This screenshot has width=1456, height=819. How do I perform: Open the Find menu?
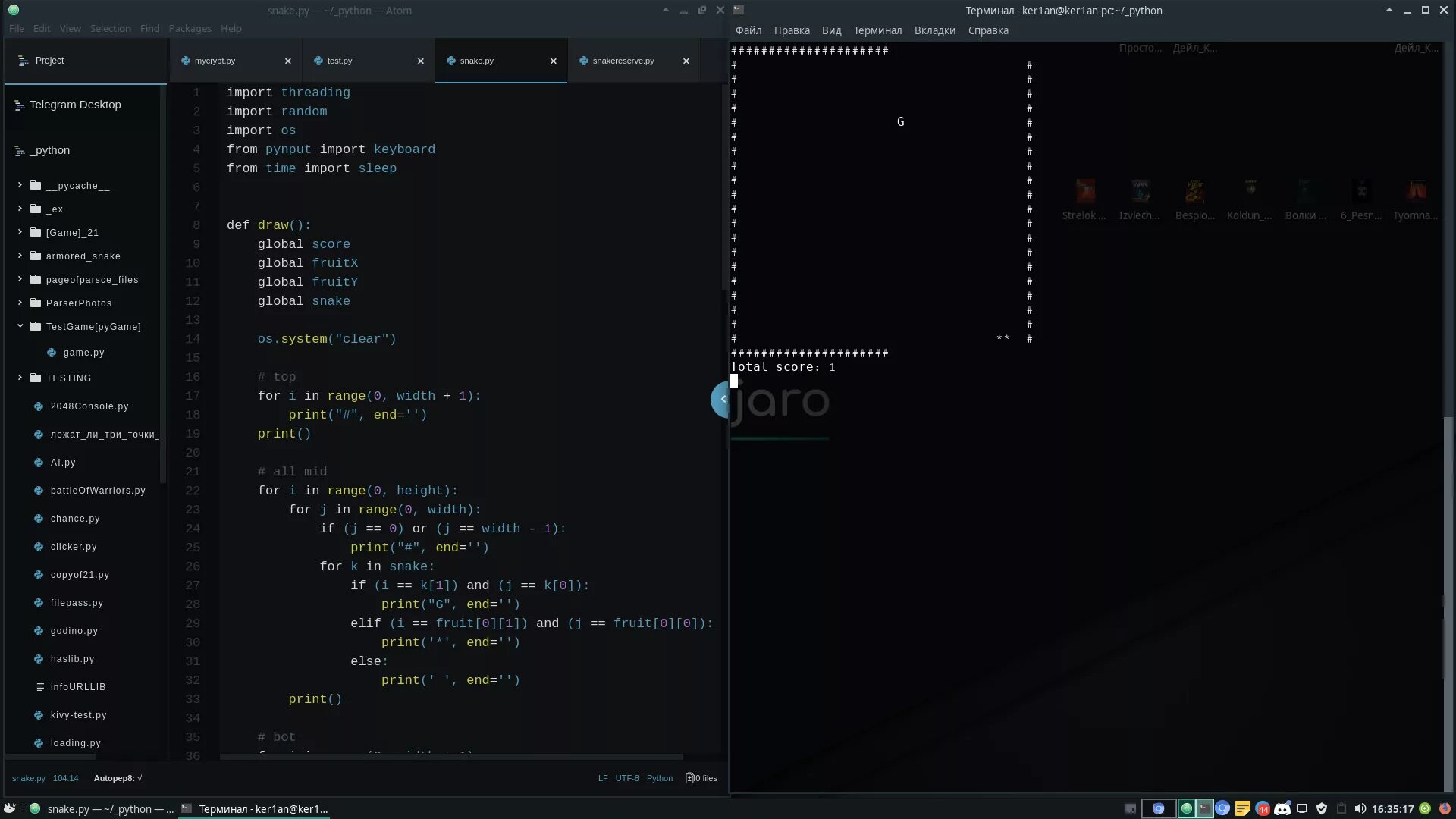[149, 28]
